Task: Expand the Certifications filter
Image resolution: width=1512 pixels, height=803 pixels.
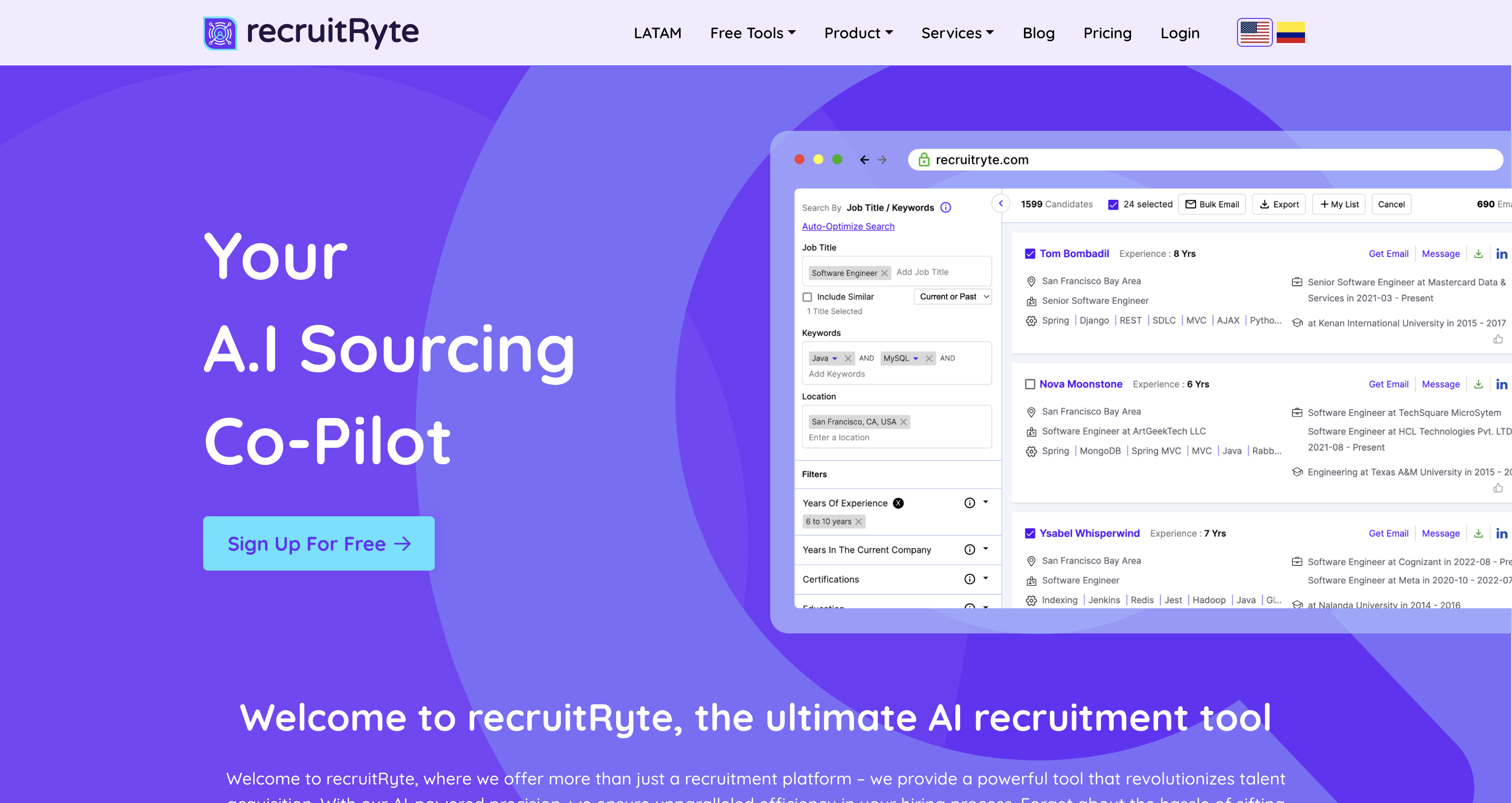Action: pos(986,578)
